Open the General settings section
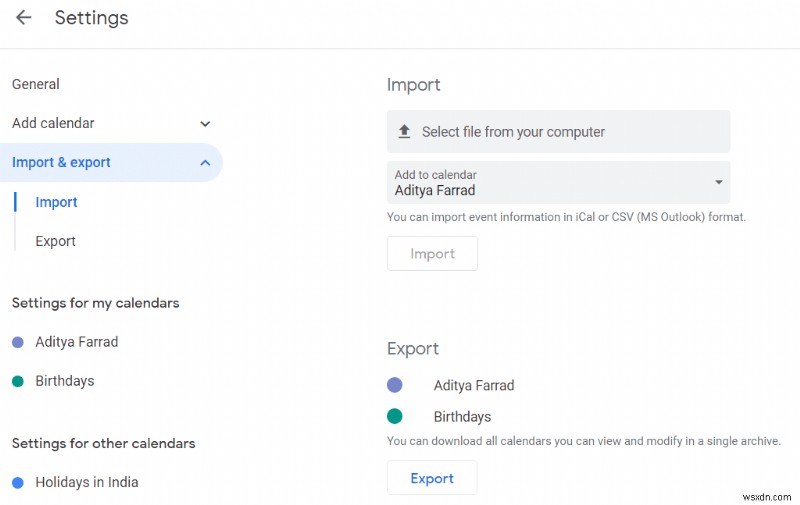800x505 pixels. pyautogui.click(x=36, y=84)
